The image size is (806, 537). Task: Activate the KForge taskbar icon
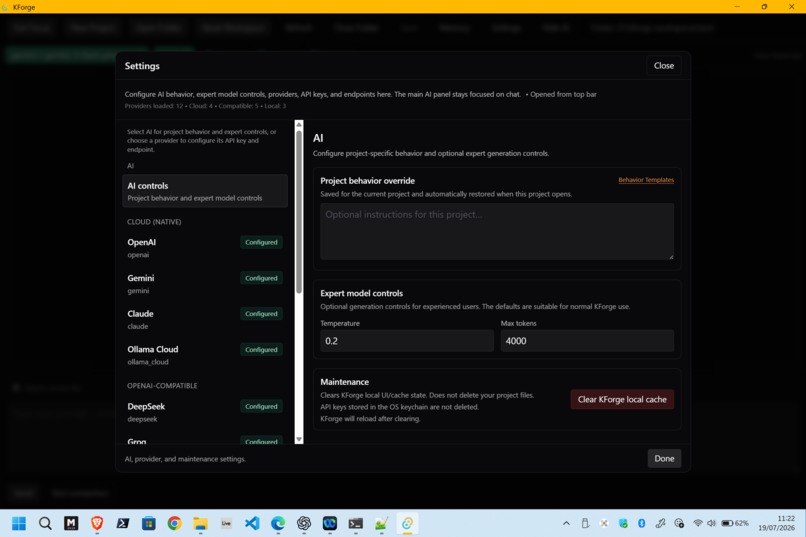pyautogui.click(x=407, y=523)
